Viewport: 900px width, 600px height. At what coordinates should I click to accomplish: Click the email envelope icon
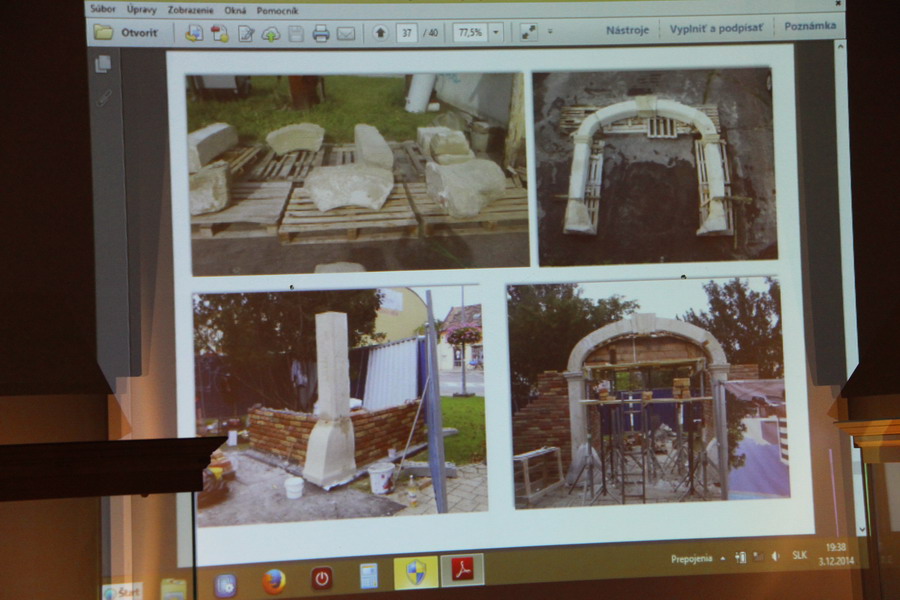point(346,34)
